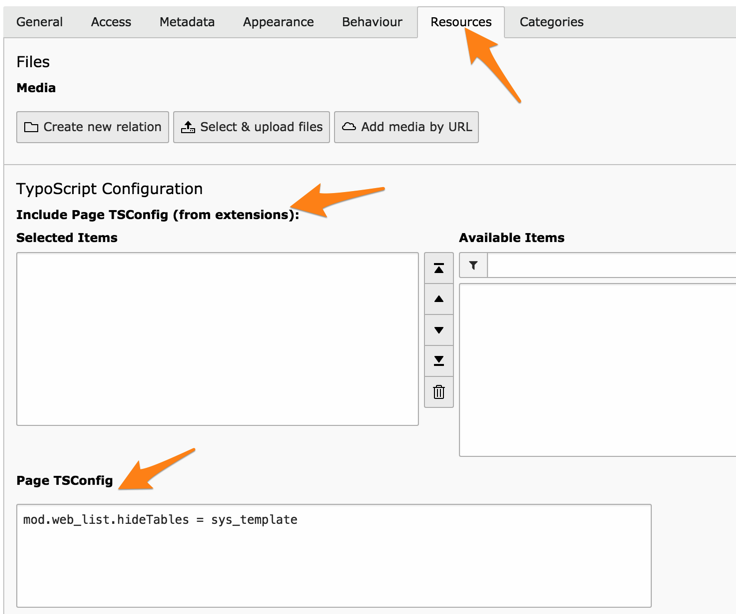Open the General tab
Screen dimensions: 736x614
pos(40,22)
